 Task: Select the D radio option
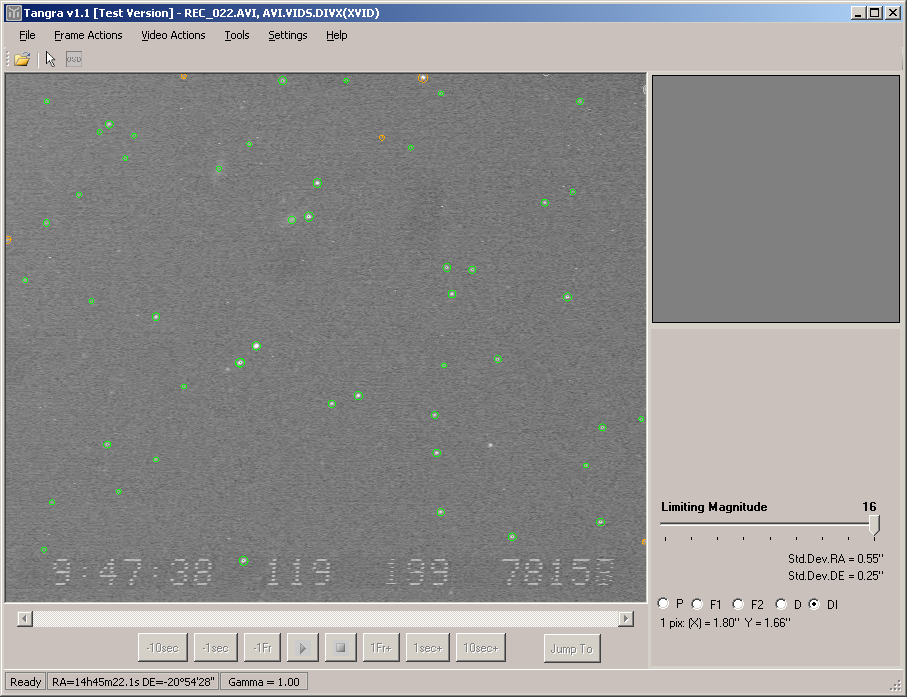pyautogui.click(x=781, y=604)
